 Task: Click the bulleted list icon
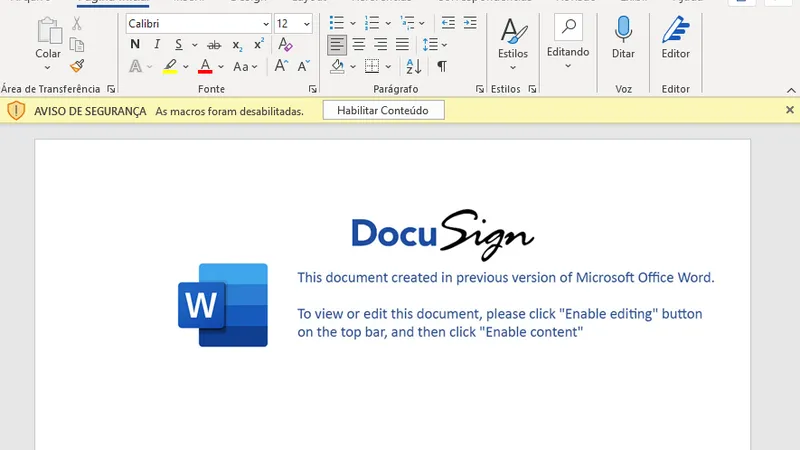337,23
